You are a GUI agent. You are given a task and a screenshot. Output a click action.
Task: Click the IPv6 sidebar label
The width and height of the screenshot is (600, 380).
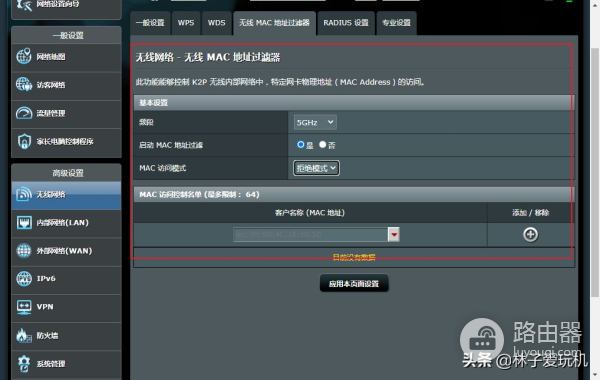pyautogui.click(x=46, y=279)
